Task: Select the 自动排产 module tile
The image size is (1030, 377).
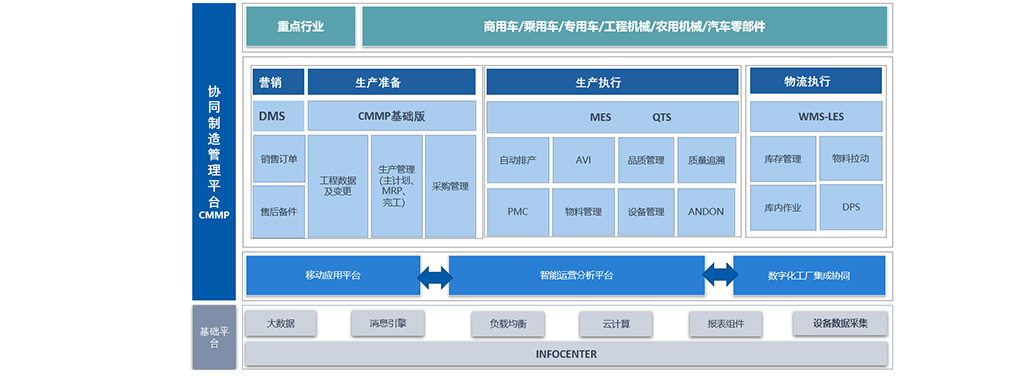Action: pos(518,160)
